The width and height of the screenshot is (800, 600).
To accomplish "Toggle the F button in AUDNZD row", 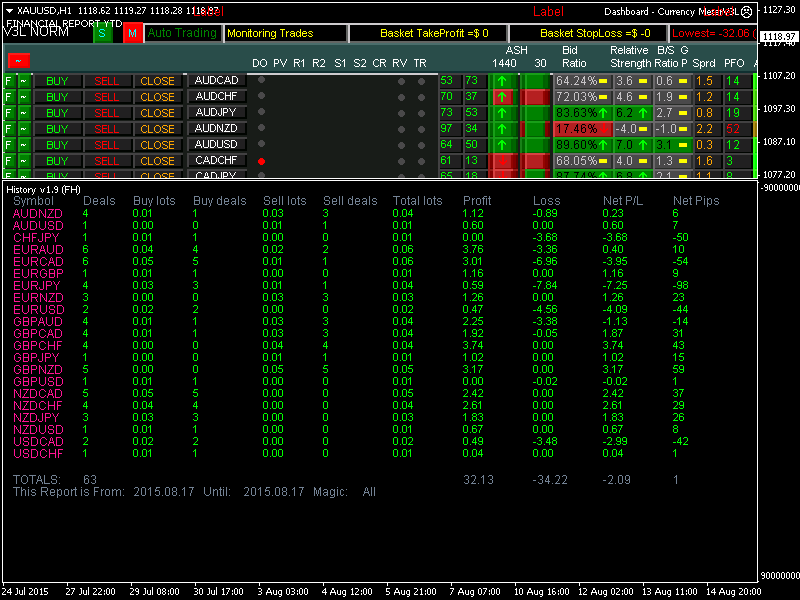I will click(9, 129).
